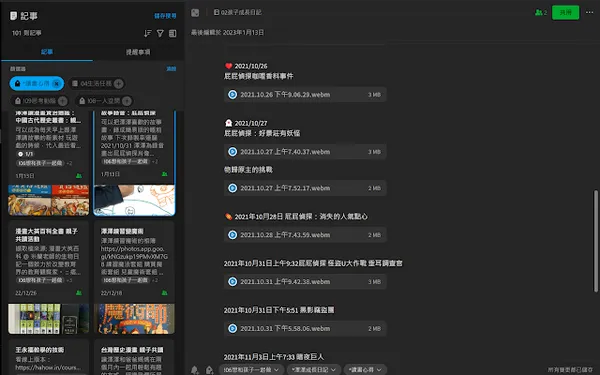Click the 記事 notes icon in header
This screenshot has height=375, width=600.
click(13, 16)
